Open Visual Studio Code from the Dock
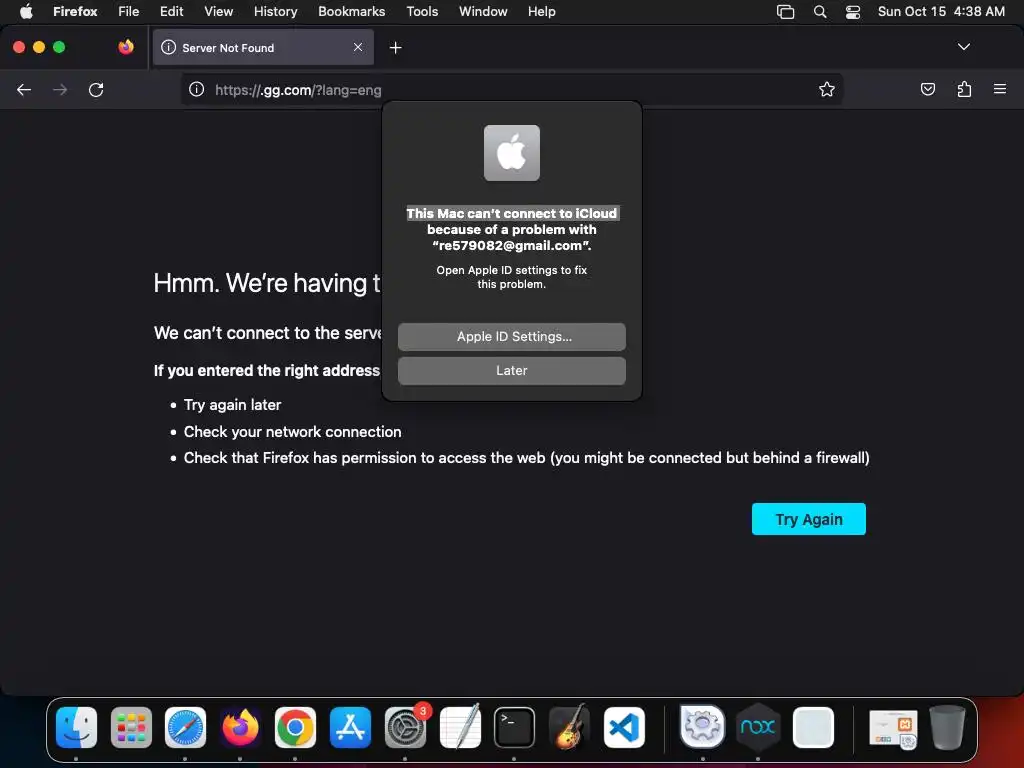This screenshot has height=768, width=1024. tap(624, 728)
